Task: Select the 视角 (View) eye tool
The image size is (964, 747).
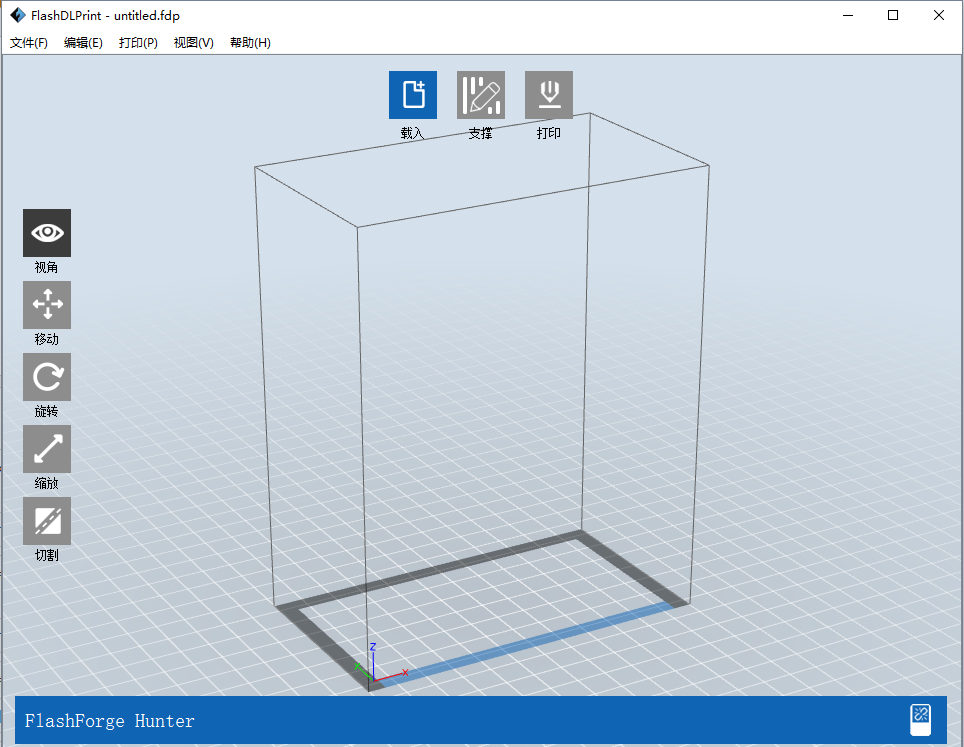Action: pos(47,233)
